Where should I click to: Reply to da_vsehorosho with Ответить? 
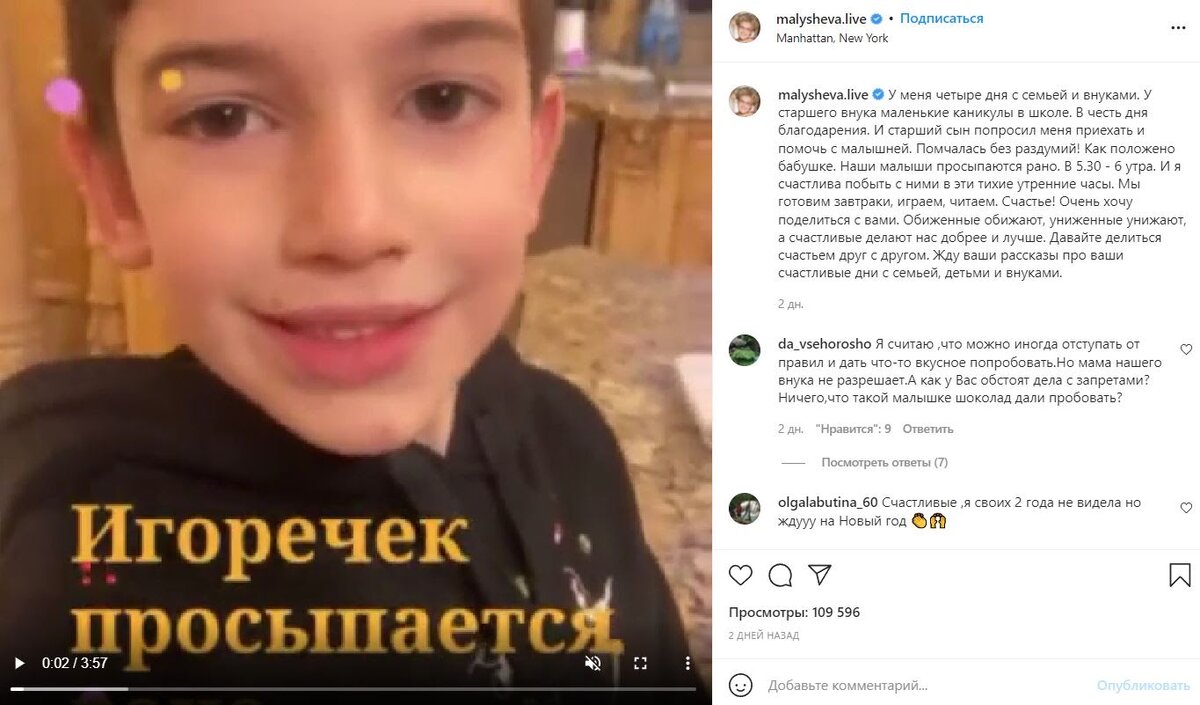(928, 429)
